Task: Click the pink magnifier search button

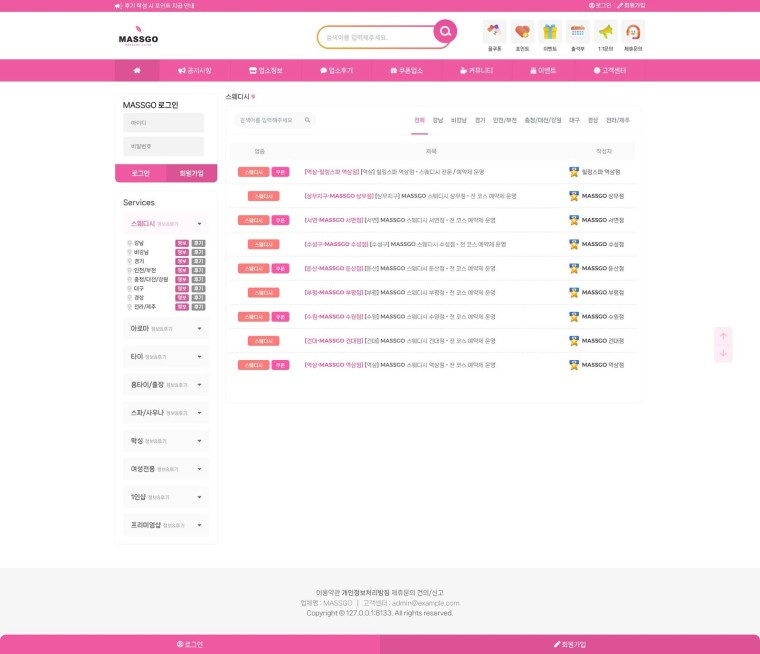Action: 445,32
